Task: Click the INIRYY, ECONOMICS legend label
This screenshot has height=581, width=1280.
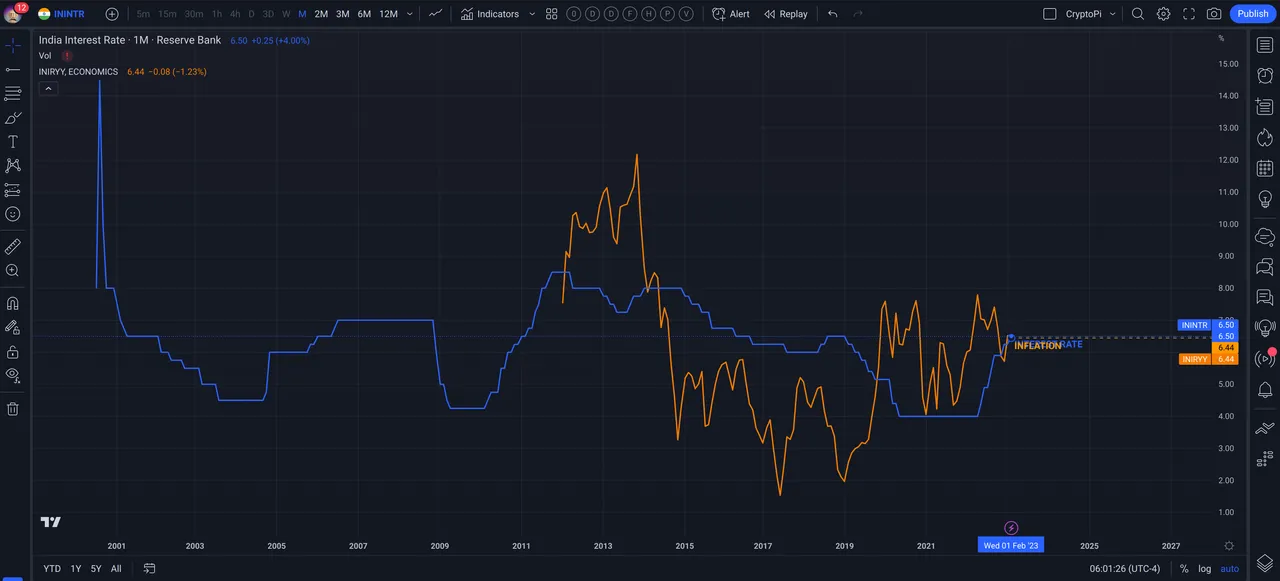Action: click(x=78, y=72)
